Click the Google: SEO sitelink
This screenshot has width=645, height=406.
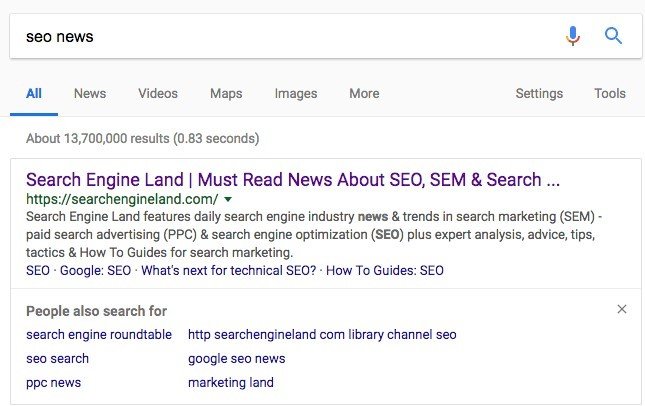[x=95, y=271]
